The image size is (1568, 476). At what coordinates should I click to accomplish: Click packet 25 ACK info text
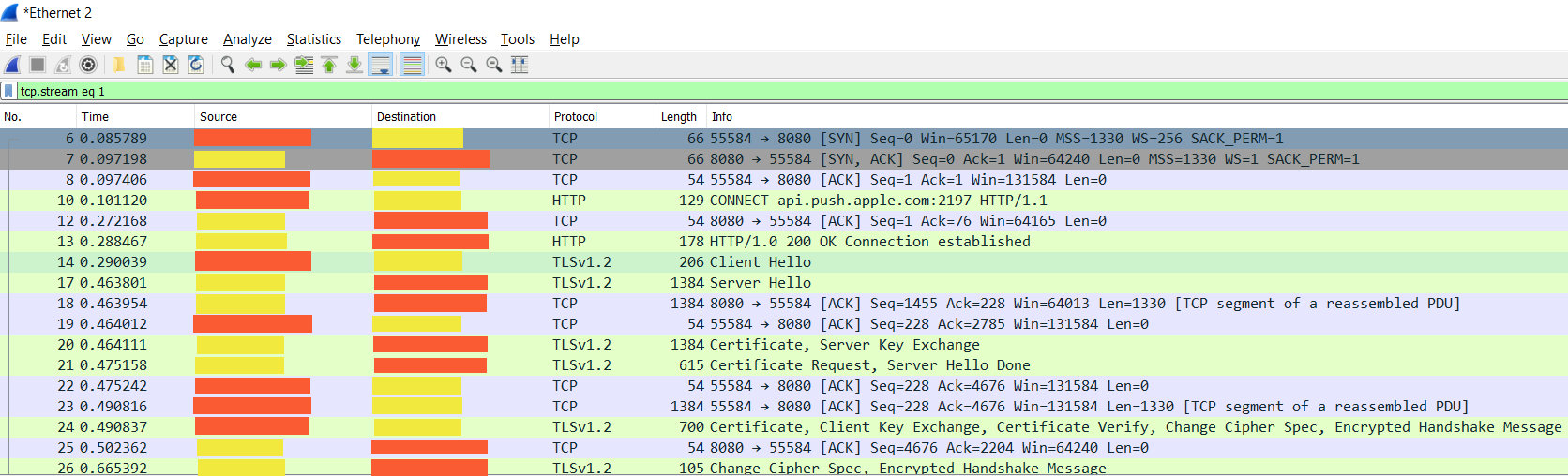pyautogui.click(x=929, y=448)
